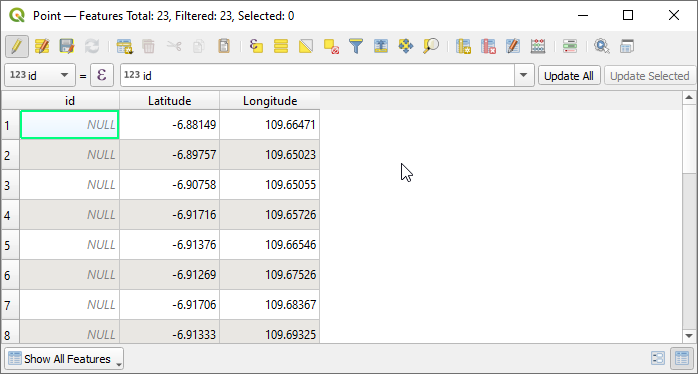Click latitude cell -6.91269
Image resolution: width=698 pixels, height=374 pixels.
[x=170, y=275]
